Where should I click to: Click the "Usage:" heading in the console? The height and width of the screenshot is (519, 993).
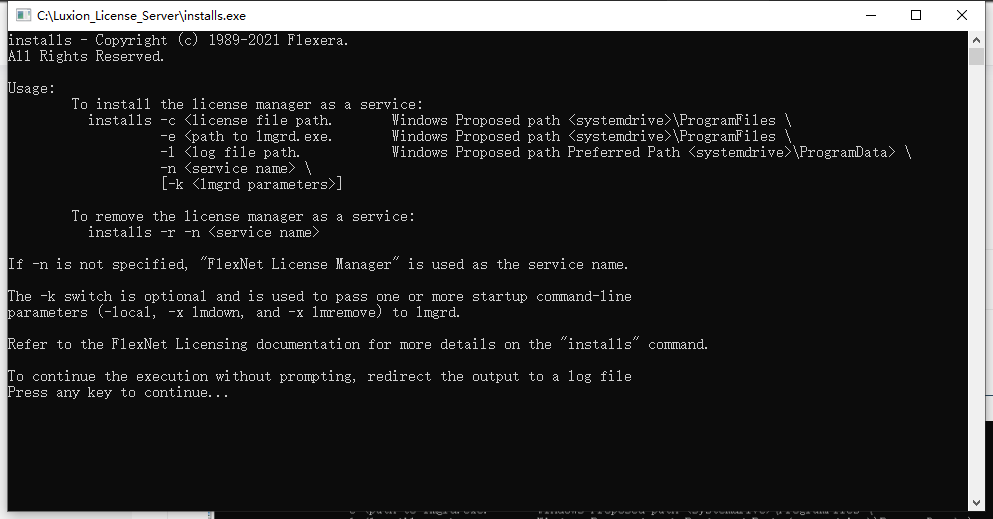32,89
